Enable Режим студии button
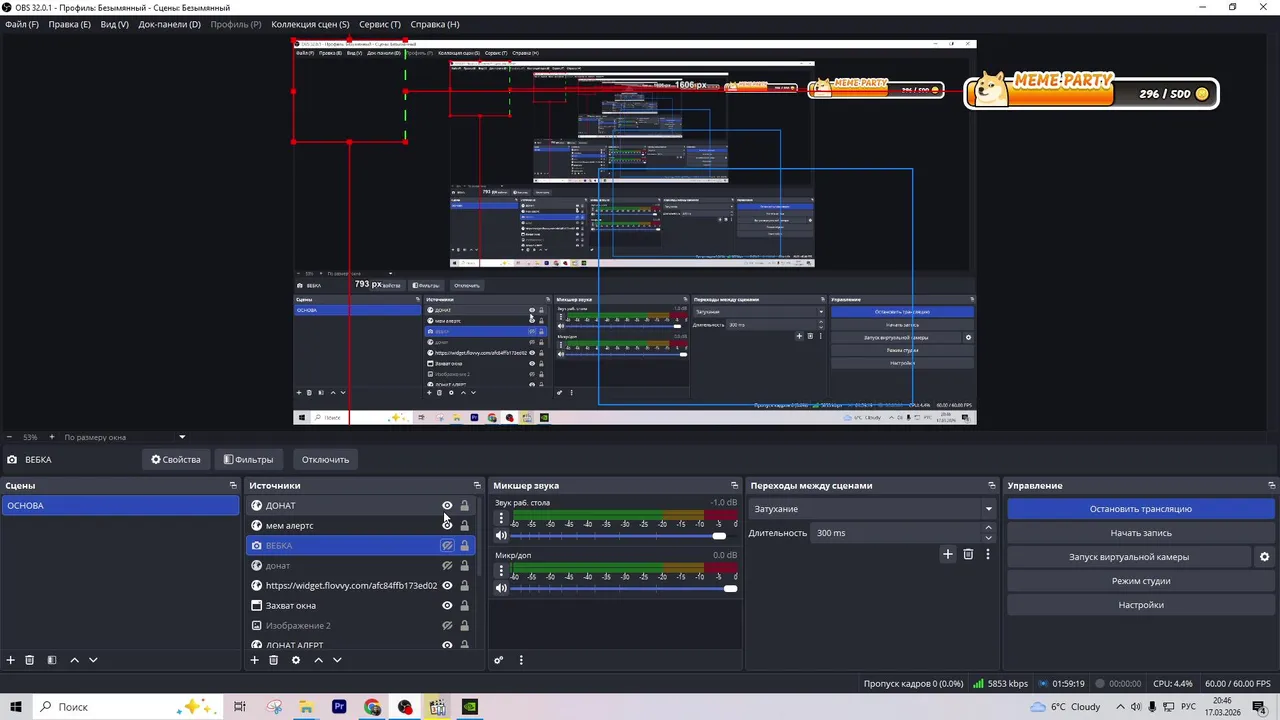This screenshot has width=1280, height=720. pyautogui.click(x=1140, y=581)
